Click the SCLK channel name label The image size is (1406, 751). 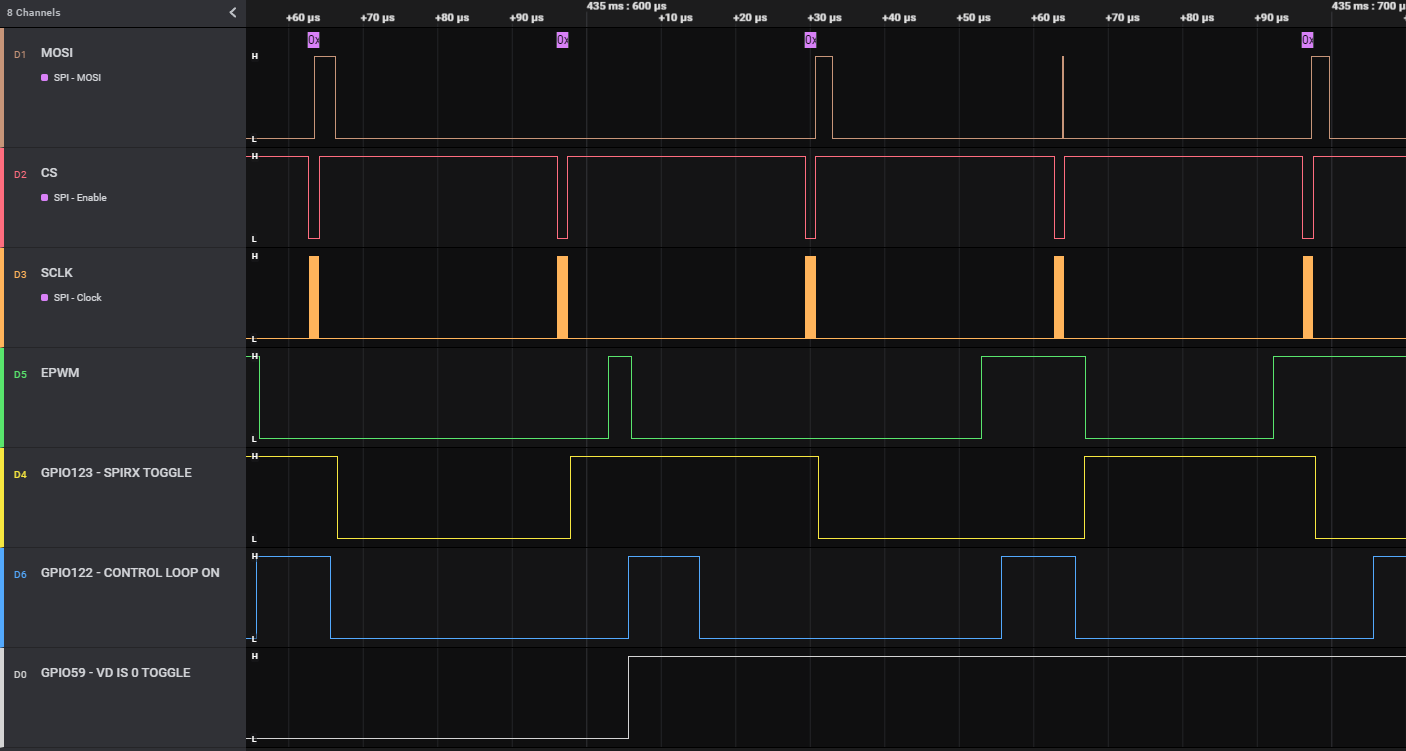click(56, 273)
